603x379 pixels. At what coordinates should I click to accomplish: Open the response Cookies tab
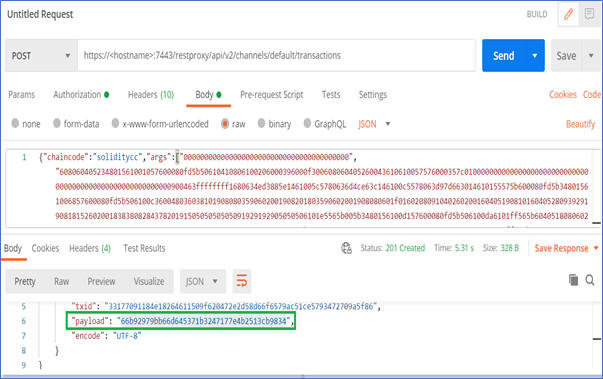coord(45,248)
